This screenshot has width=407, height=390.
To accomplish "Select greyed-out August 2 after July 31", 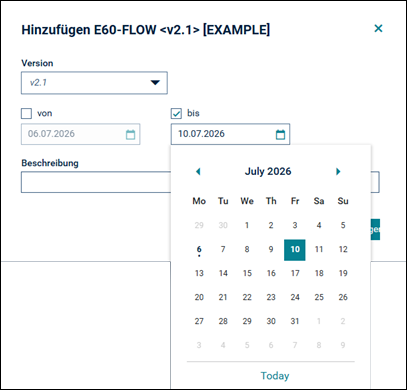I will (343, 321).
